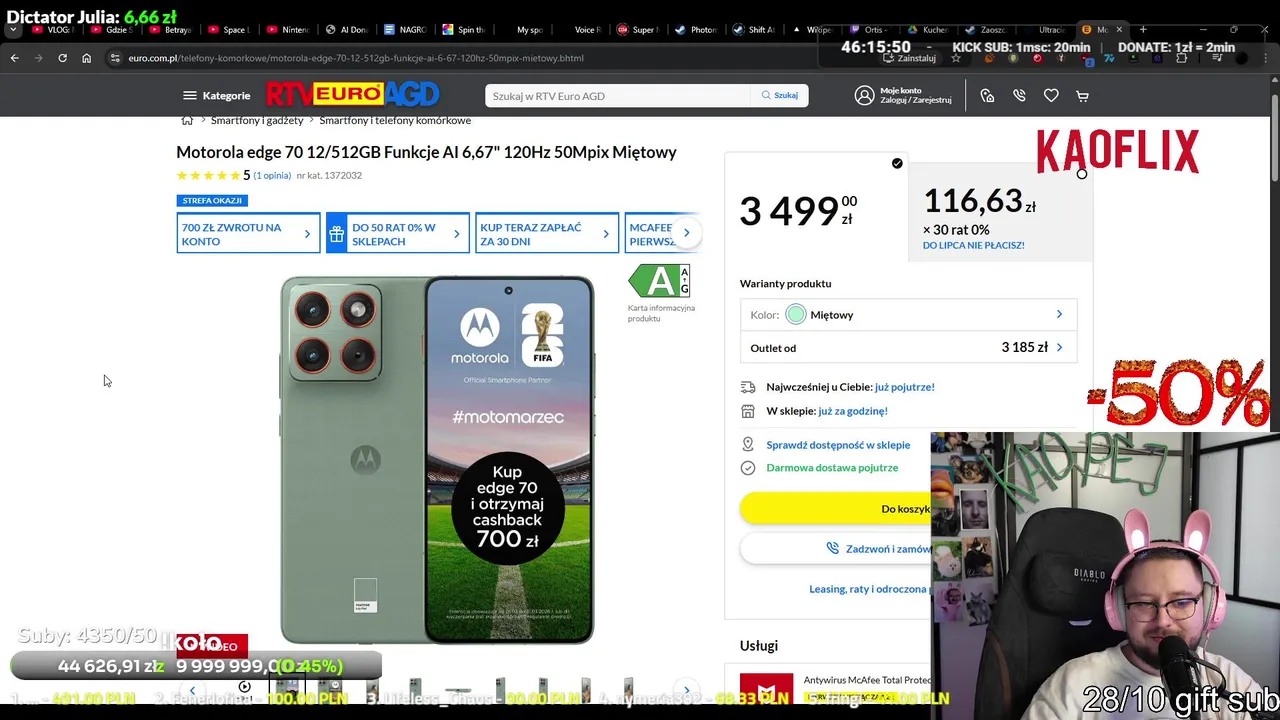This screenshot has width=1280, height=720.
Task: Open Karta informacyjna produktu link
Action: point(661,313)
